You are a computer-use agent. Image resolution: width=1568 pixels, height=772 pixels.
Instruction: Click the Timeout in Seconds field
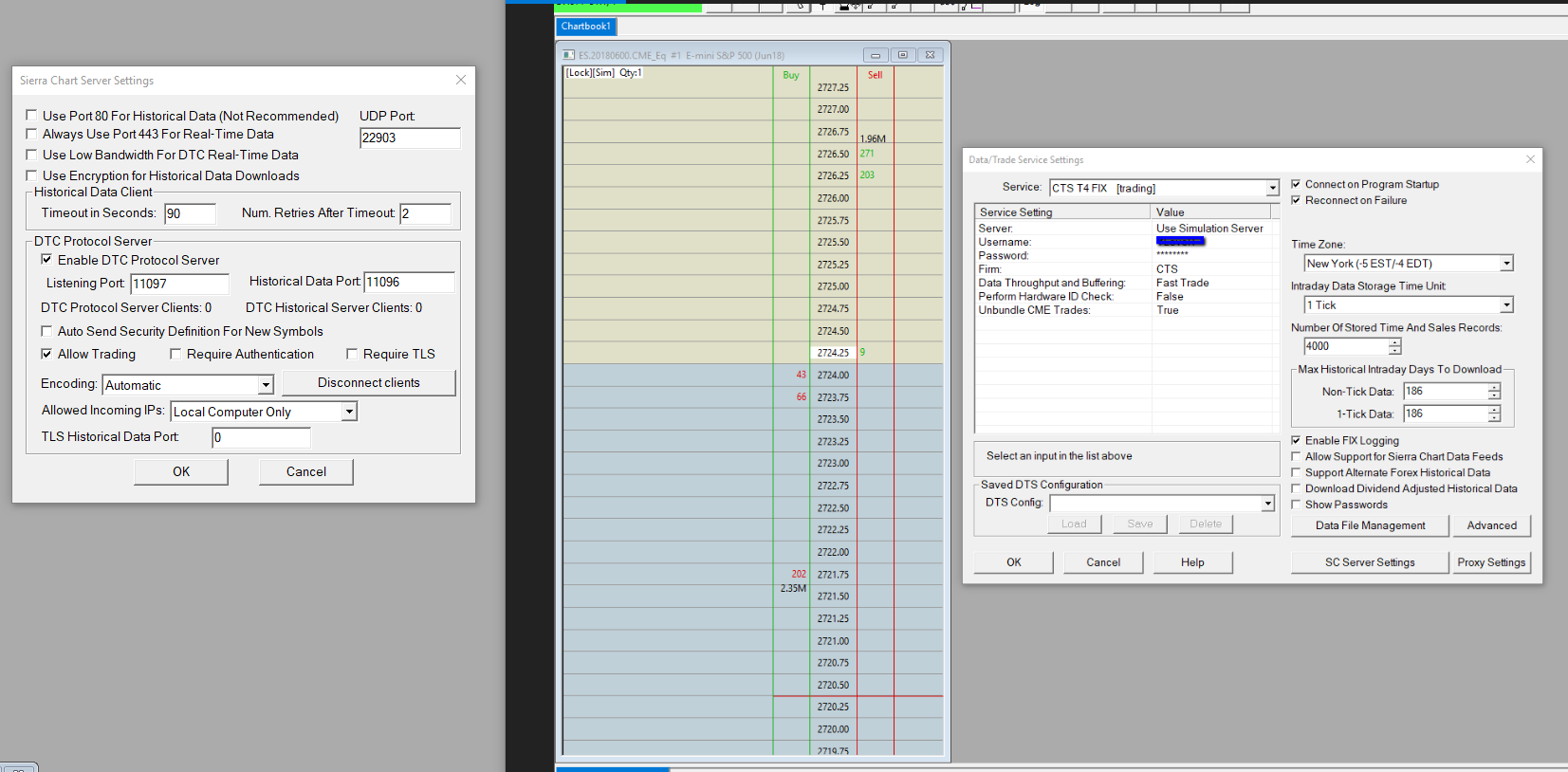point(190,214)
